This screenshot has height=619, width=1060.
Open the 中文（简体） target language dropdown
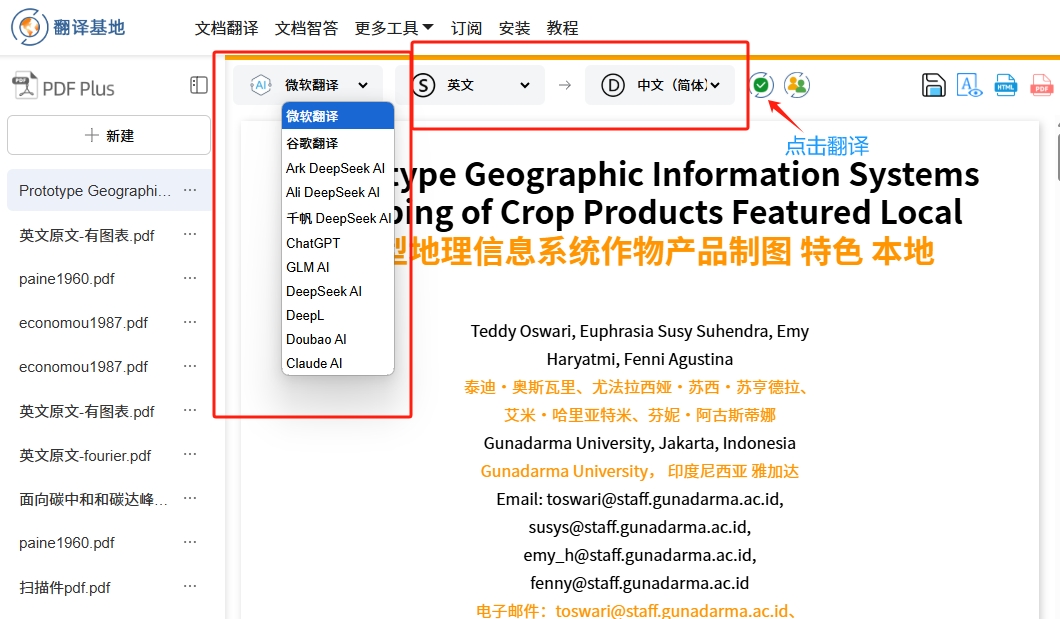pyautogui.click(x=660, y=85)
